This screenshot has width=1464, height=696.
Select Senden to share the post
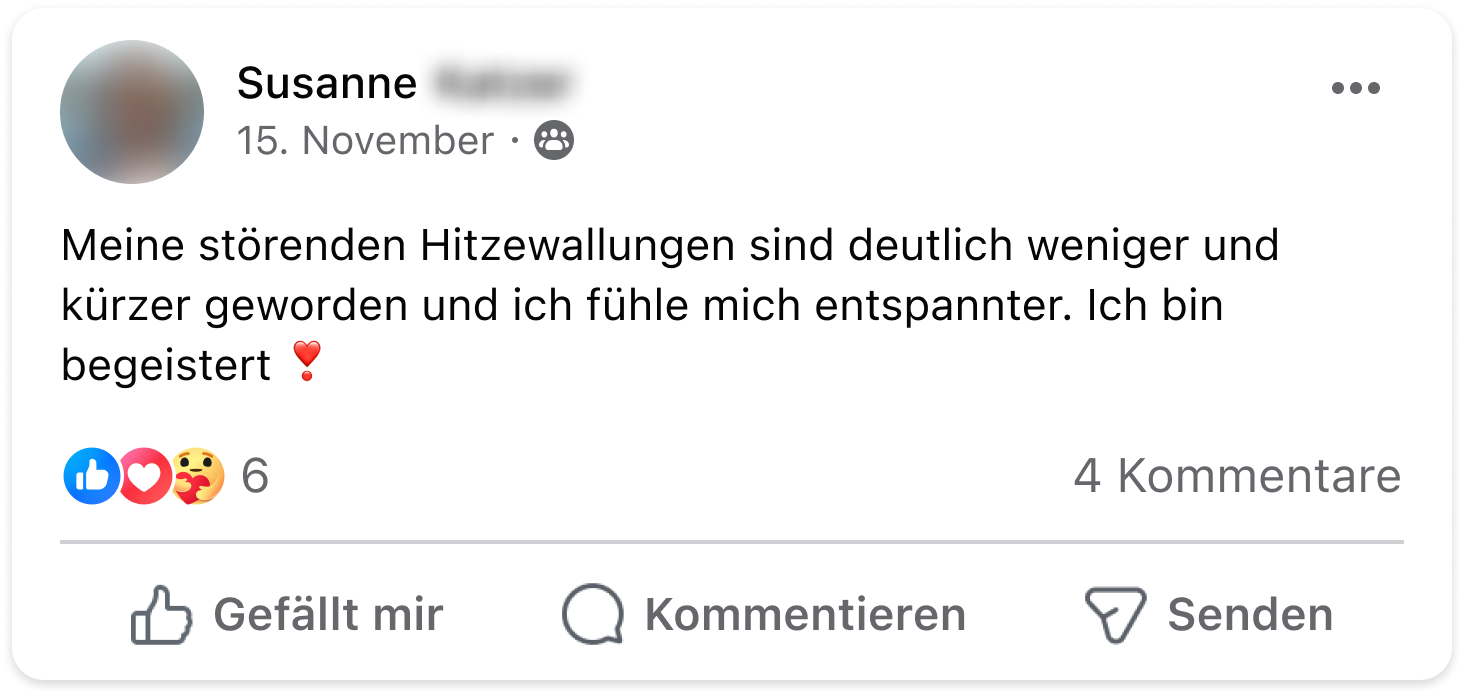pyautogui.click(x=1209, y=614)
